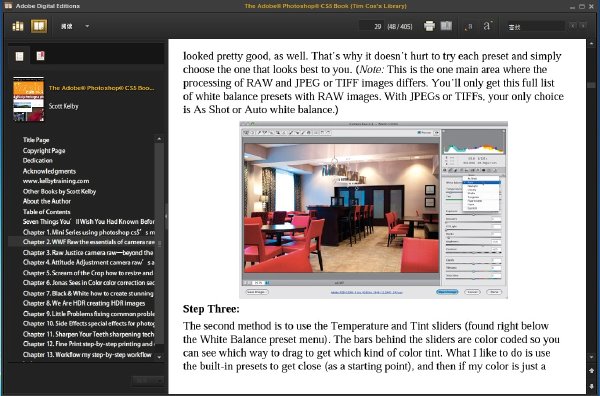The image size is (600, 396).
Task: Select the Reading view book icon
Action: click(39, 26)
